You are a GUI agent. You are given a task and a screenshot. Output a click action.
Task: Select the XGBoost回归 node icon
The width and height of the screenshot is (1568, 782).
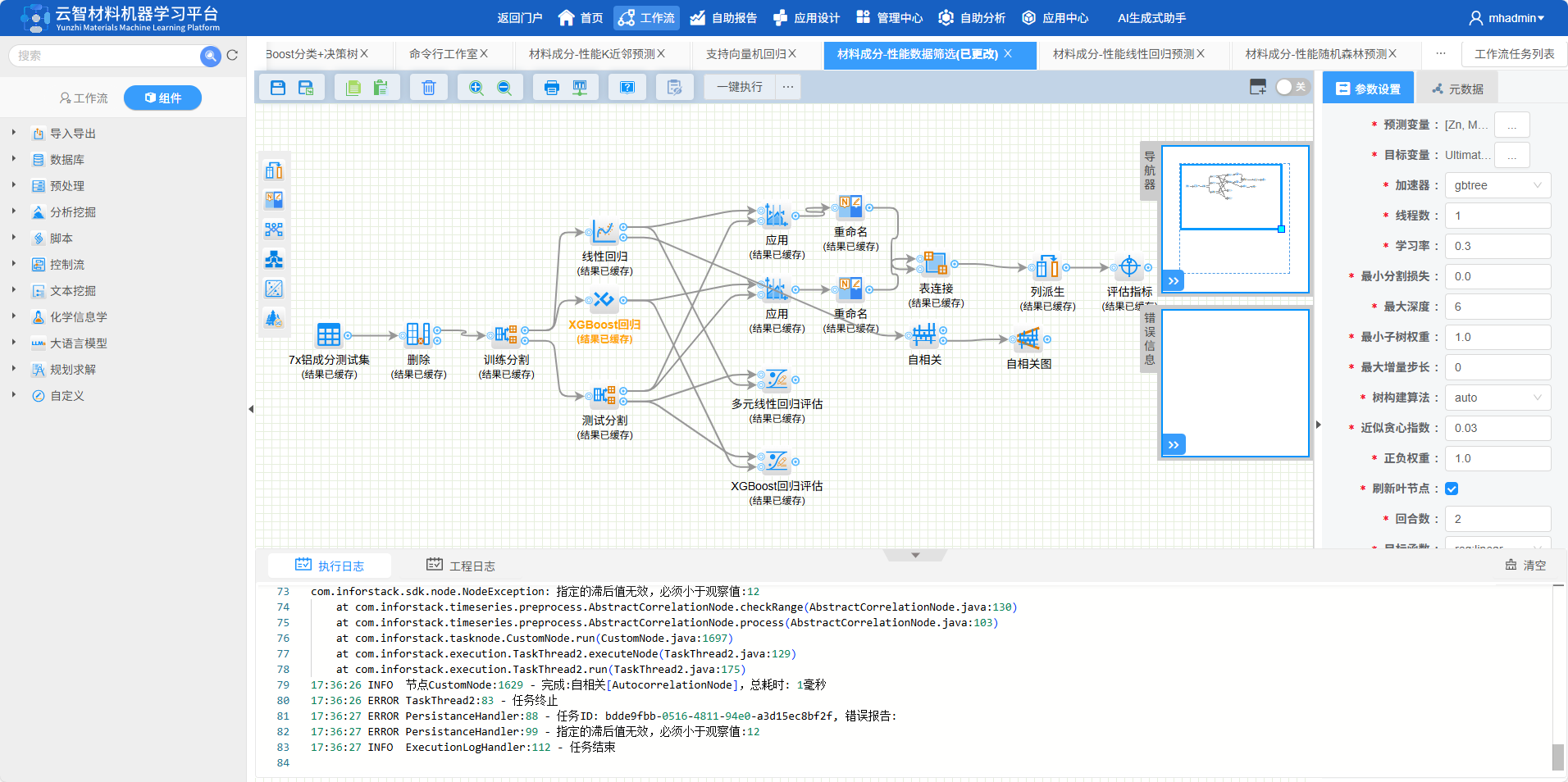tap(604, 300)
